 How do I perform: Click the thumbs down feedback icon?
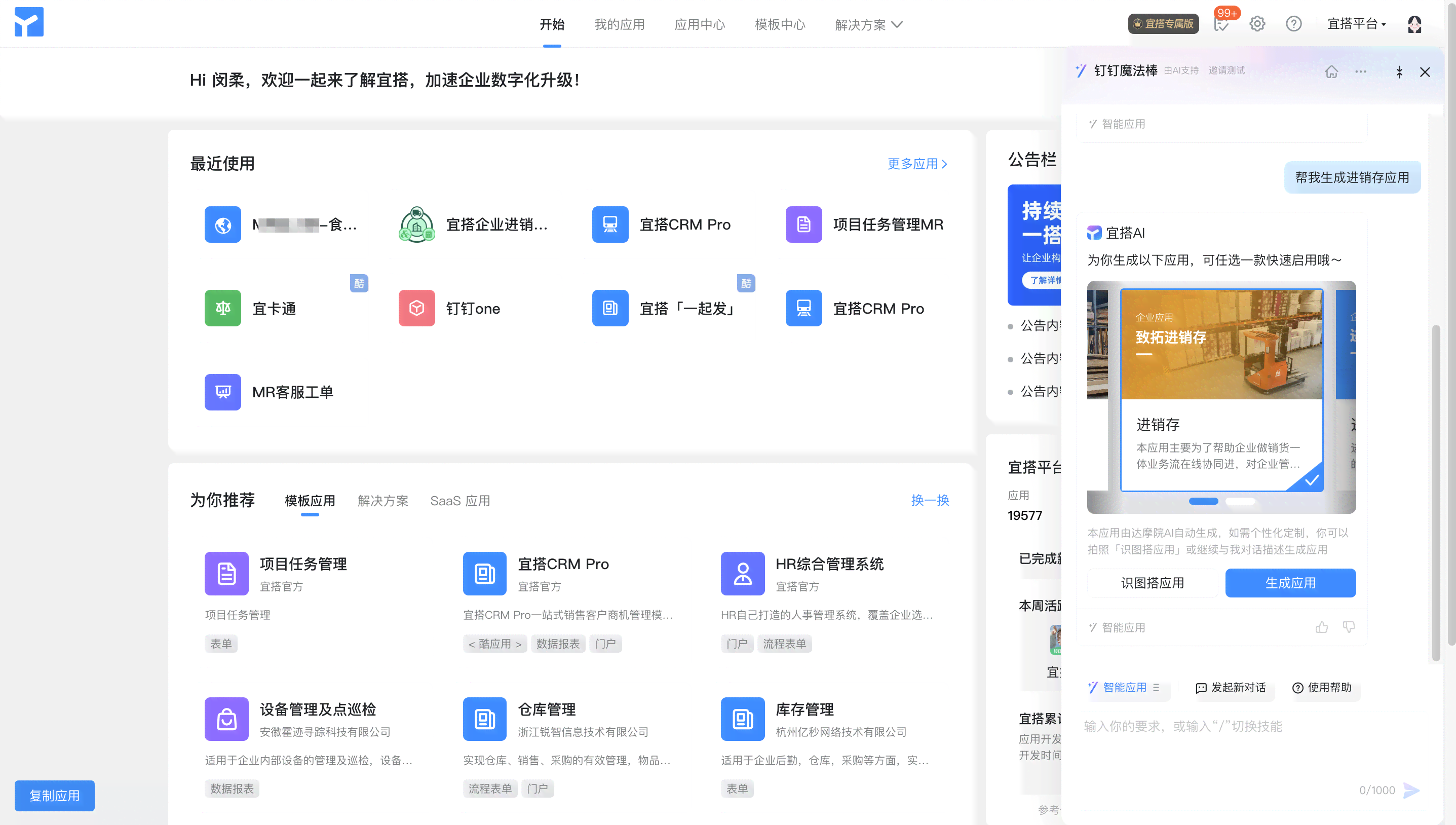[1349, 627]
